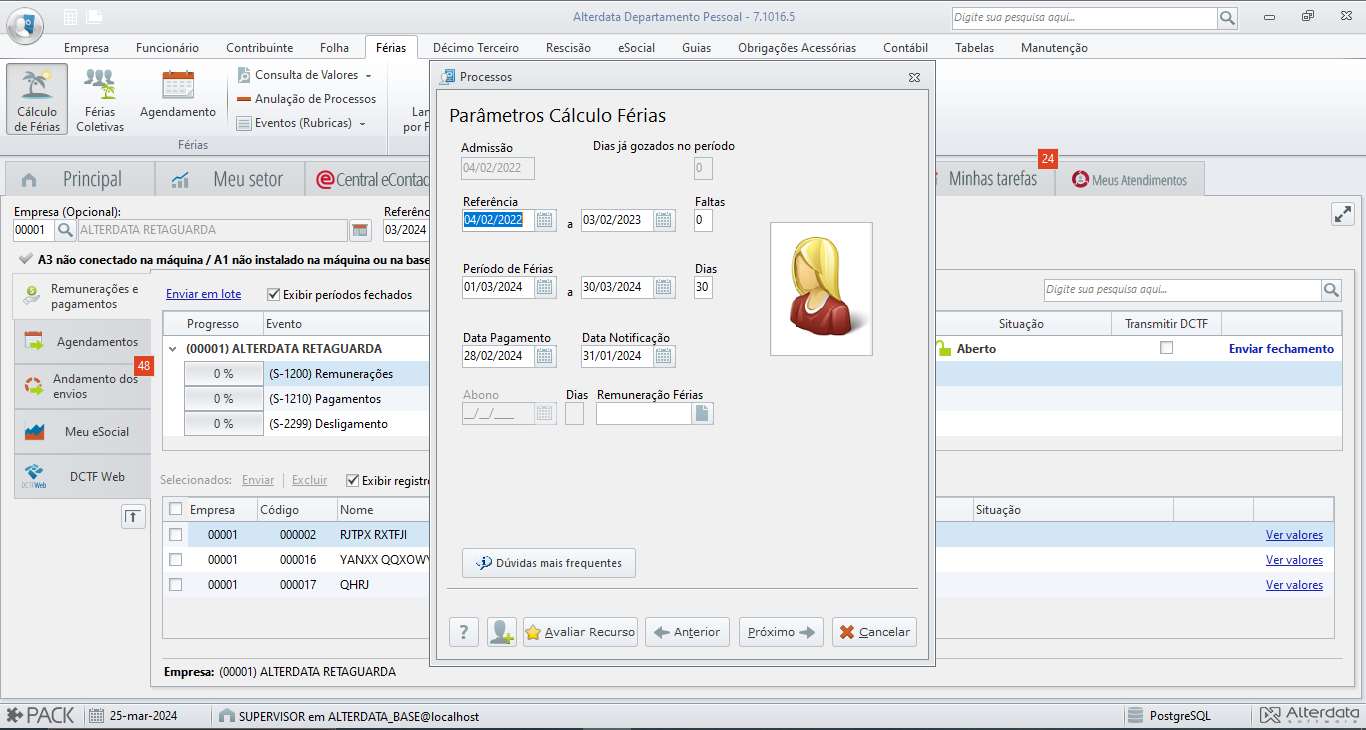
Task: Click the Próximo button
Action: click(x=781, y=632)
